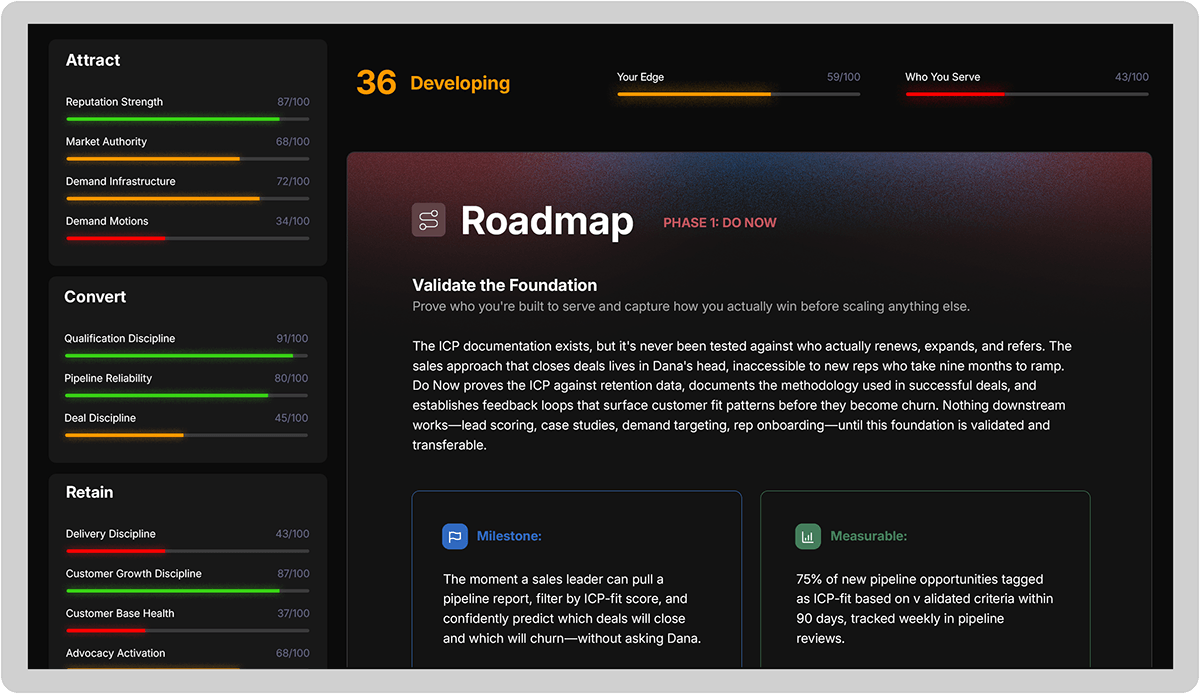Screen dimensions: 1200x694
Task: Click the Delivery Discipline label
Action: click(x=111, y=534)
